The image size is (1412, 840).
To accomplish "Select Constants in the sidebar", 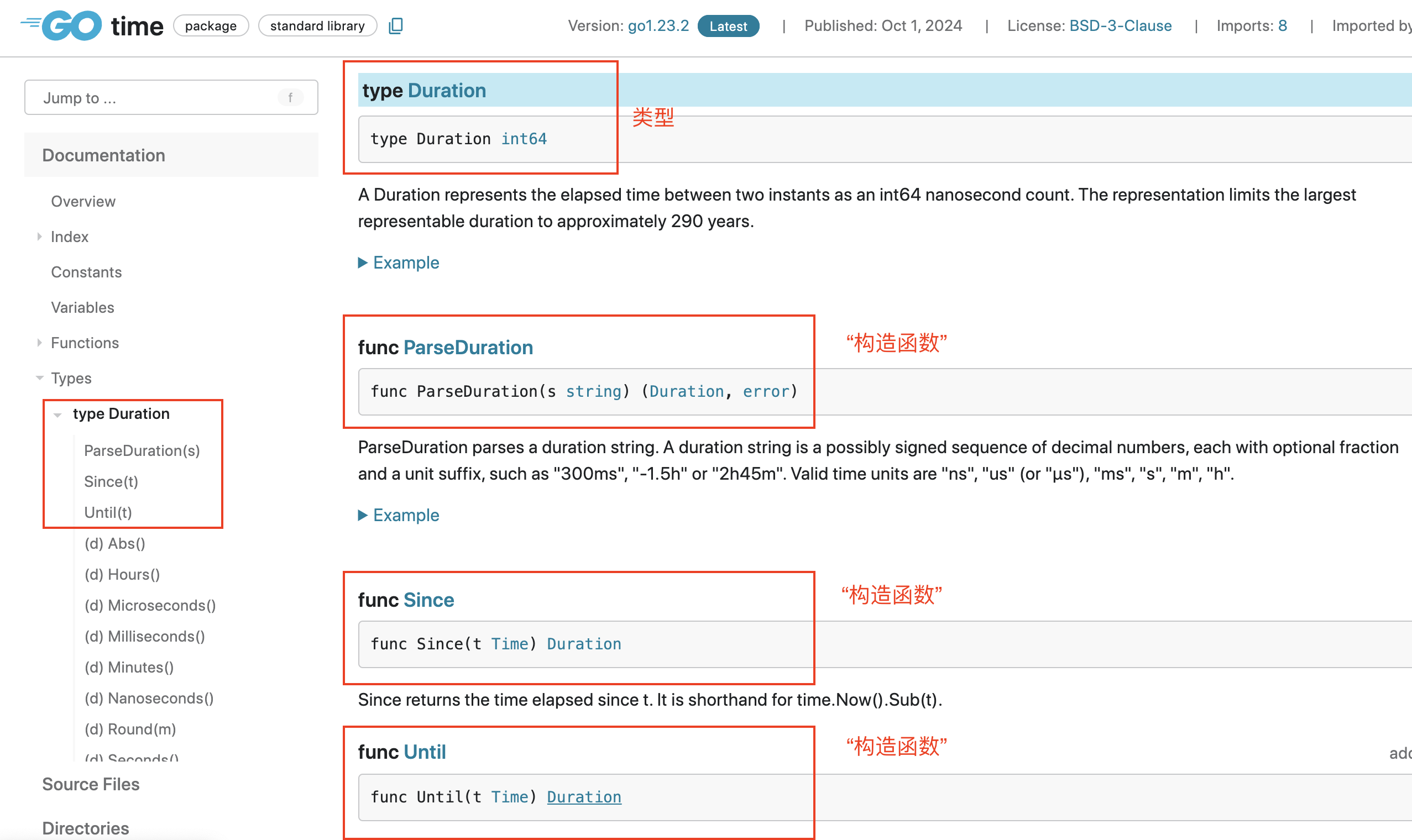I will click(87, 272).
